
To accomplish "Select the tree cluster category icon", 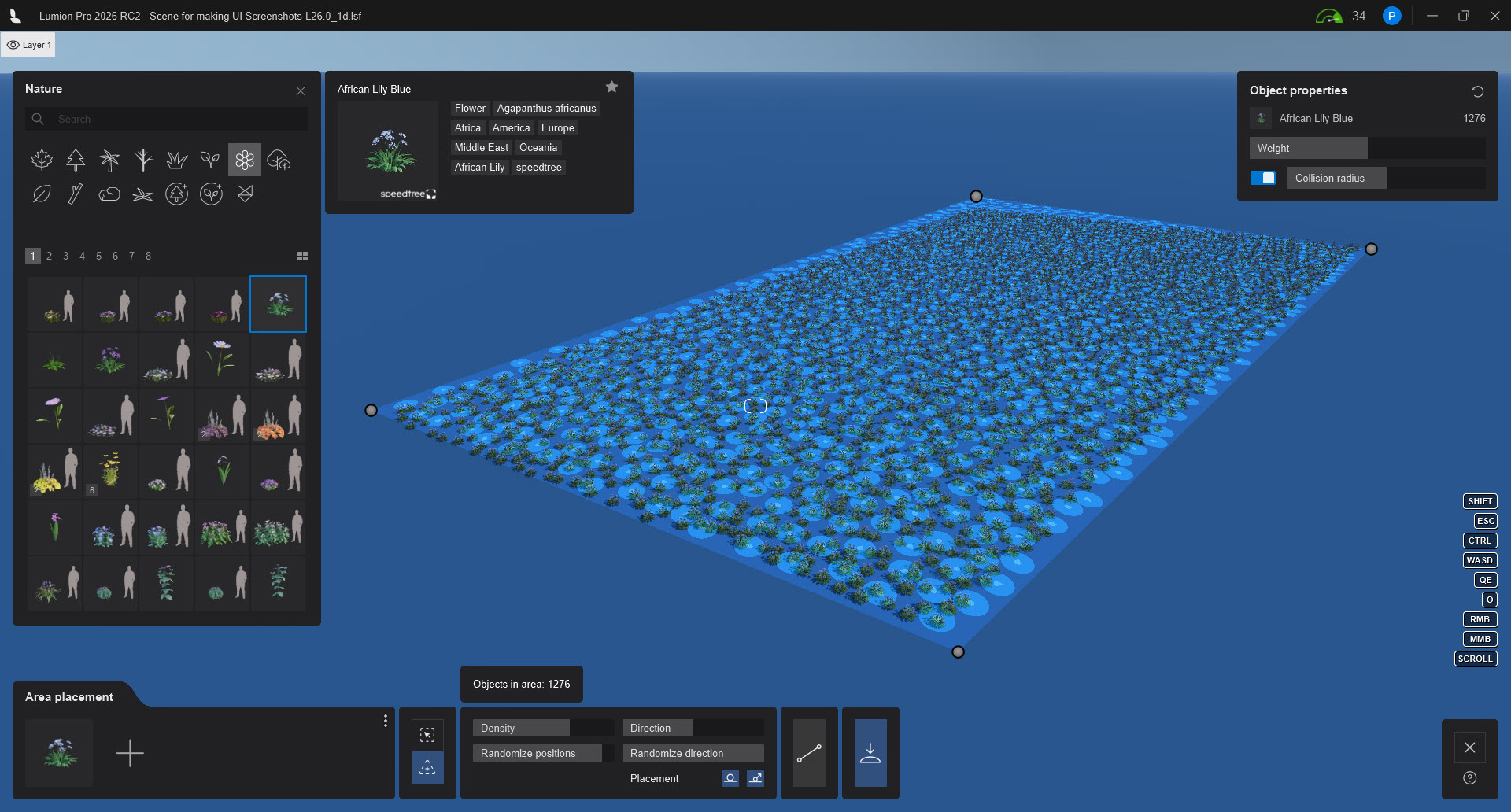I will (279, 160).
